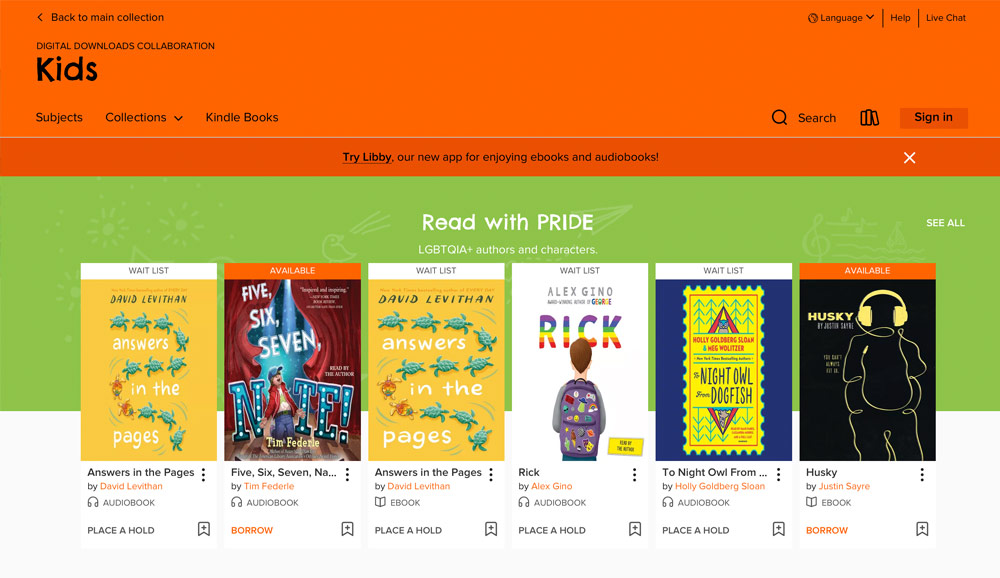The image size is (1000, 578).
Task: Save Husky to wish list bookmark
Action: pyautogui.click(x=922, y=529)
